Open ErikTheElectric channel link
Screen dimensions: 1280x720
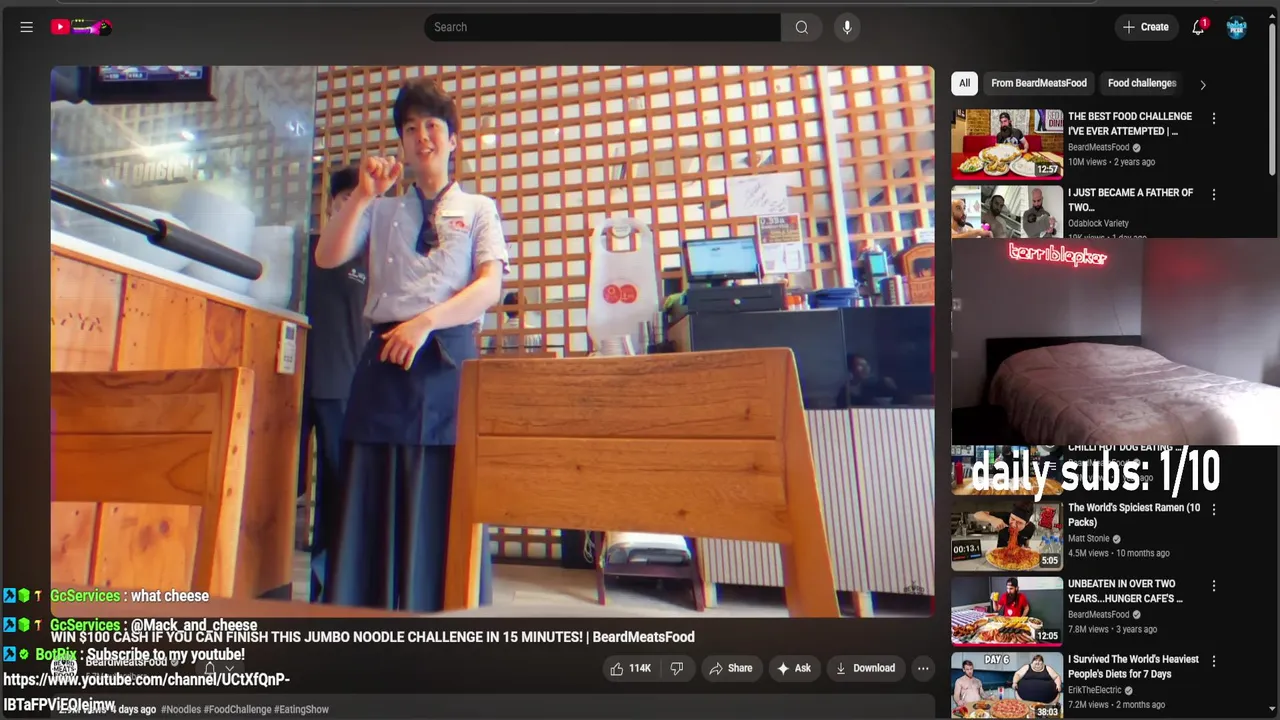1096,690
